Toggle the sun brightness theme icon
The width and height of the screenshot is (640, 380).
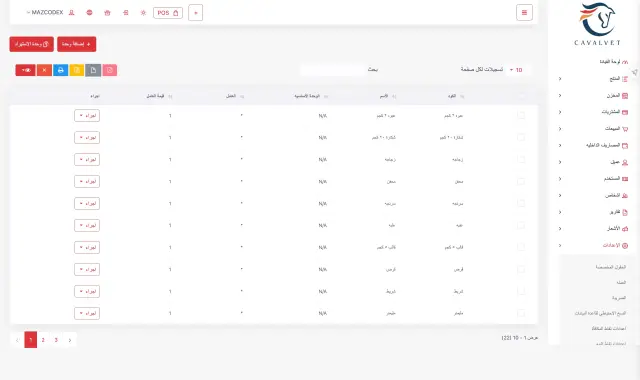(x=143, y=13)
